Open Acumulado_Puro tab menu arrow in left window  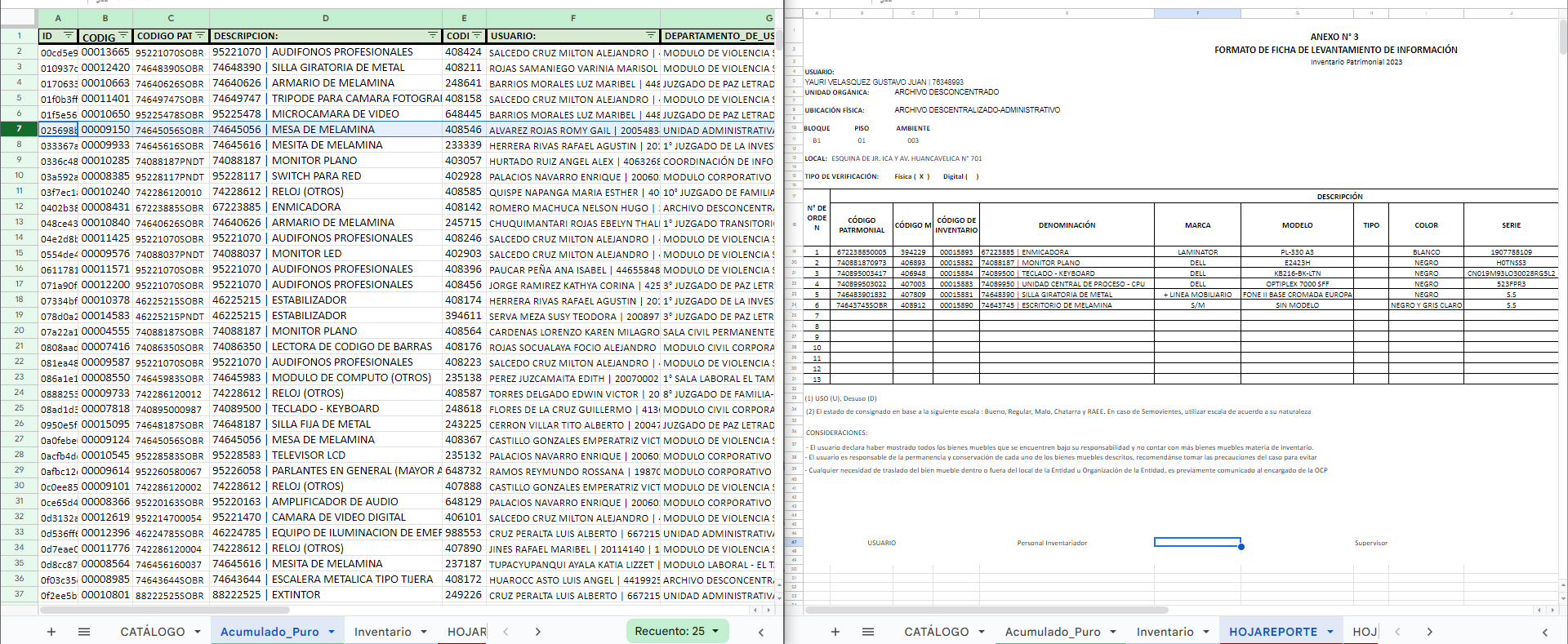(332, 632)
